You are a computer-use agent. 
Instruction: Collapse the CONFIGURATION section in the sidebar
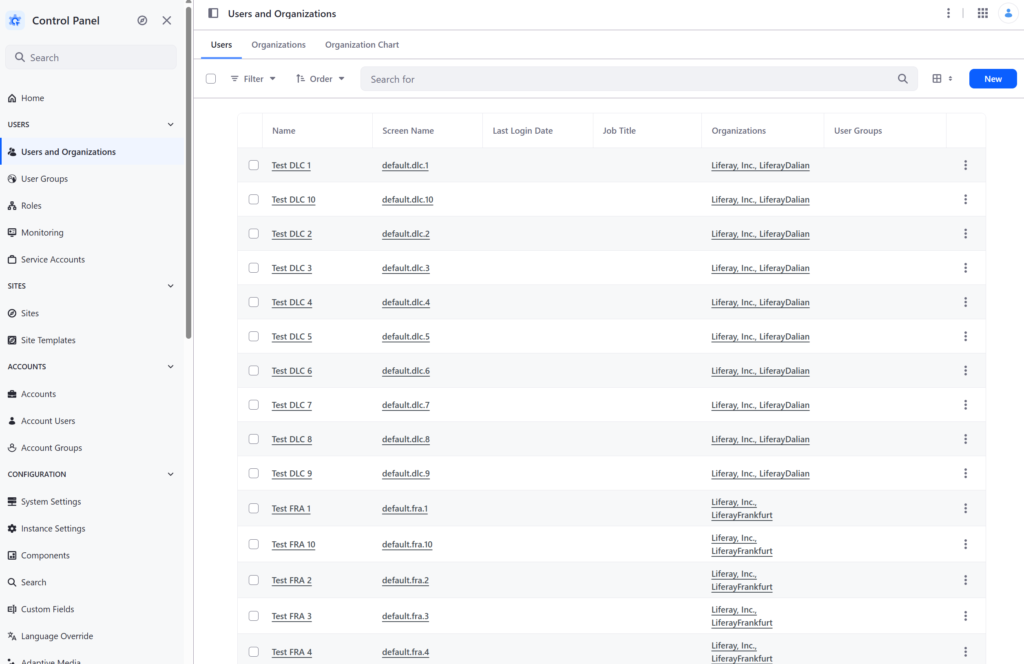tap(170, 475)
